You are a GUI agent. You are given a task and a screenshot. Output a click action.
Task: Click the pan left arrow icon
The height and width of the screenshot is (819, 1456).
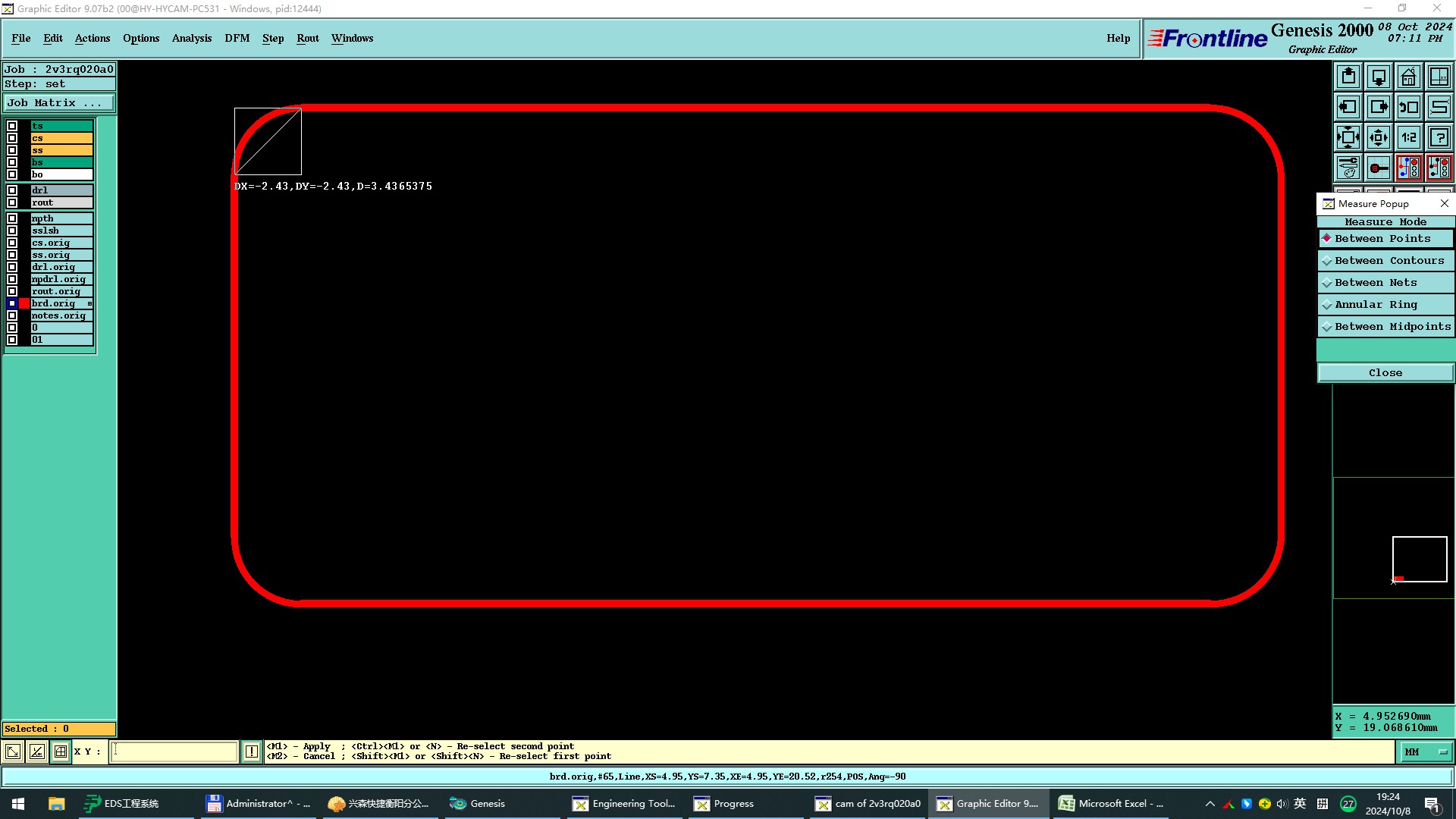pyautogui.click(x=1348, y=107)
